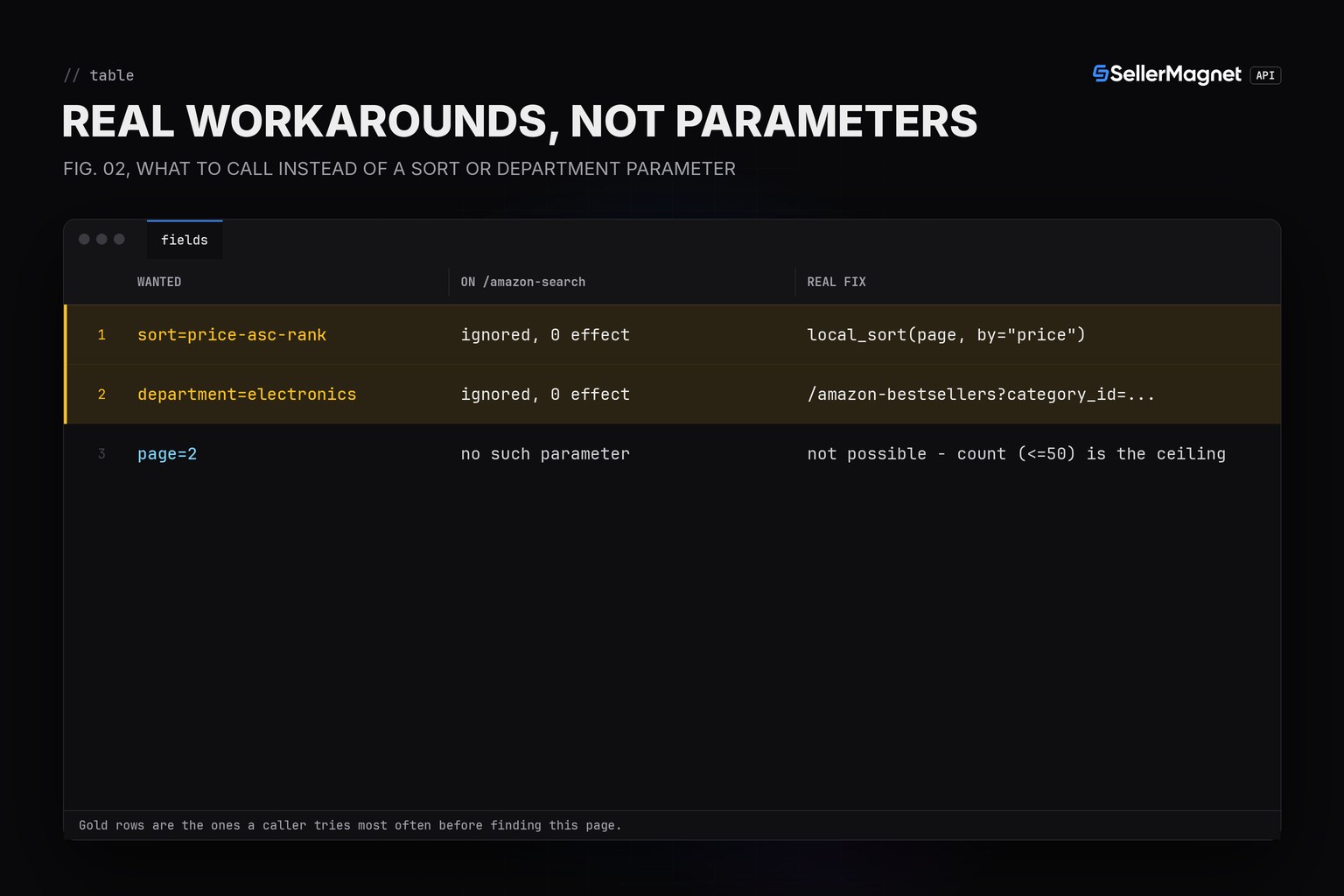The height and width of the screenshot is (896, 1344).
Task: Click 'no such parameter' cell
Action: pos(545,454)
